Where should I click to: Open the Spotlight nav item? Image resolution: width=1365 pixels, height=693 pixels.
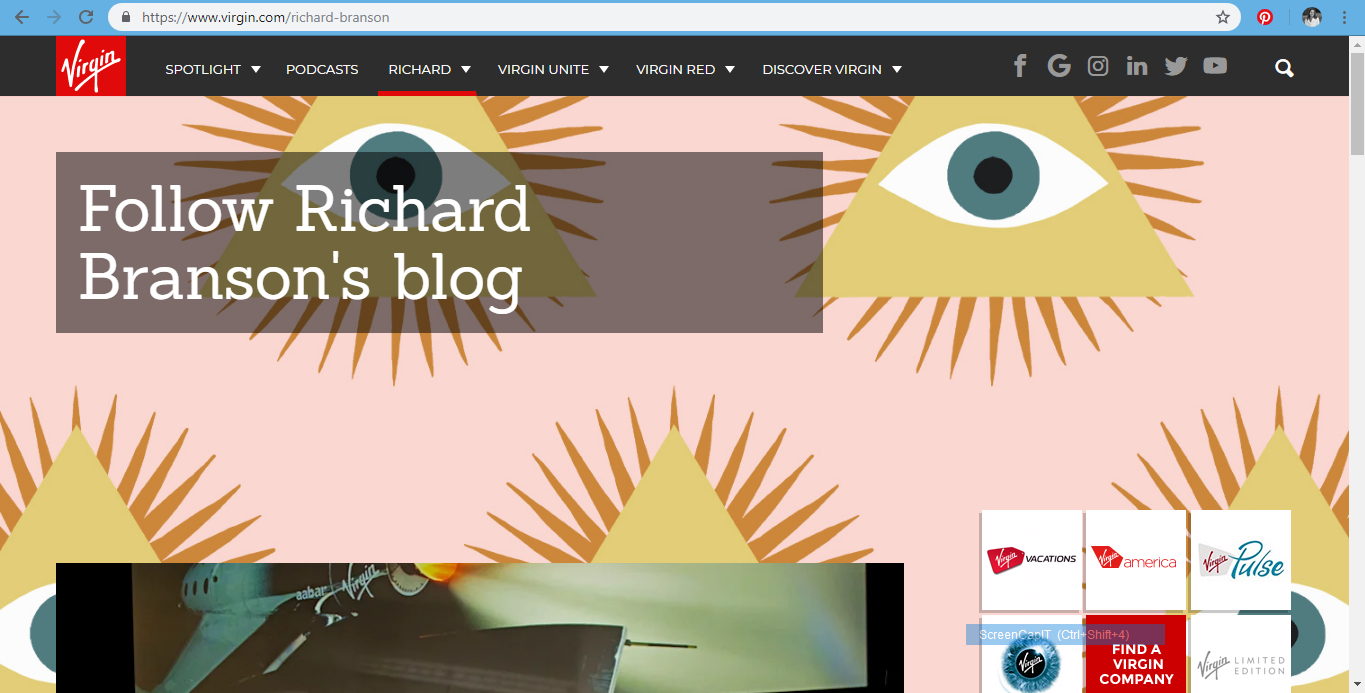(x=203, y=69)
